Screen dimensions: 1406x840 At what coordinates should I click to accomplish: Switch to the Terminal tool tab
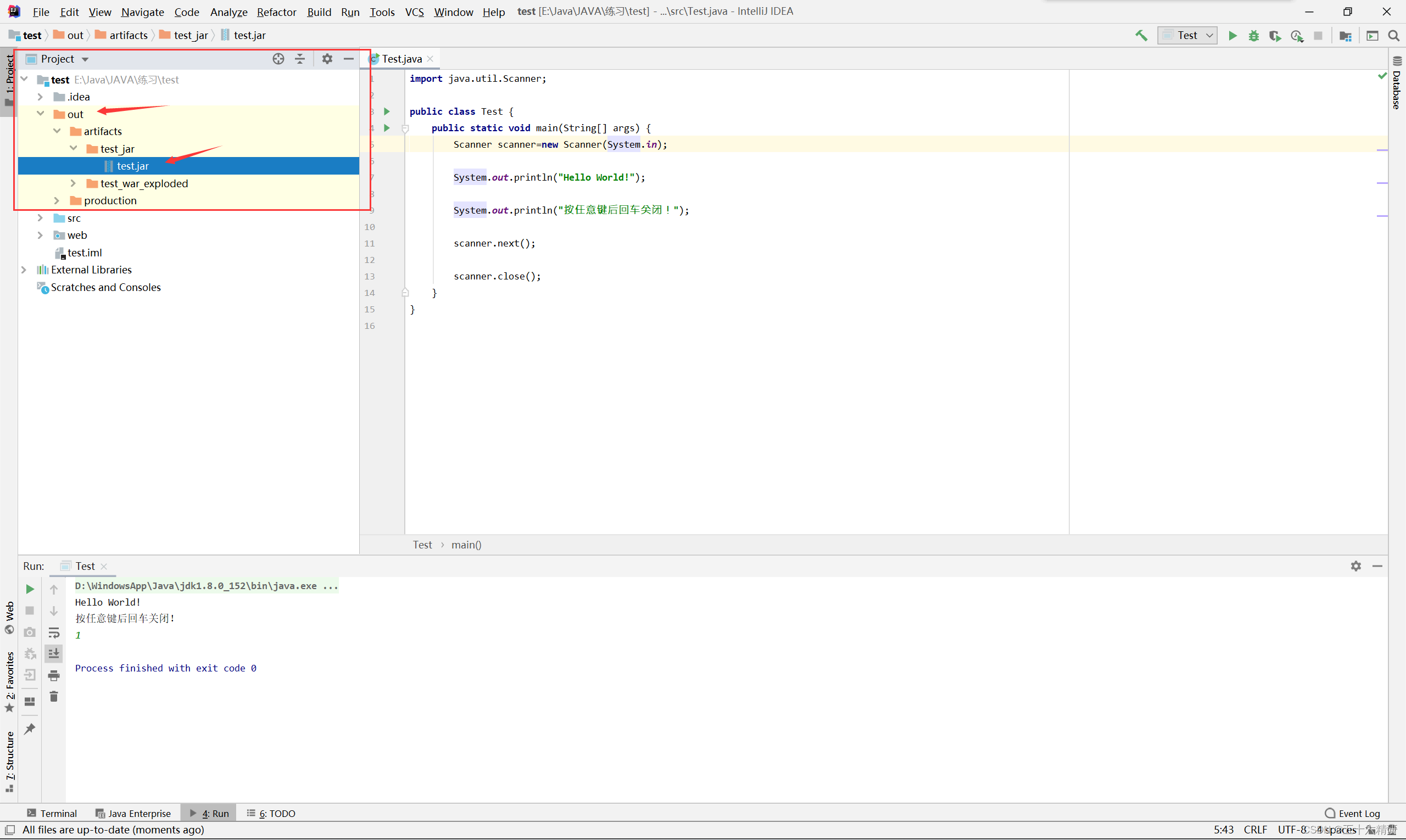(52, 814)
